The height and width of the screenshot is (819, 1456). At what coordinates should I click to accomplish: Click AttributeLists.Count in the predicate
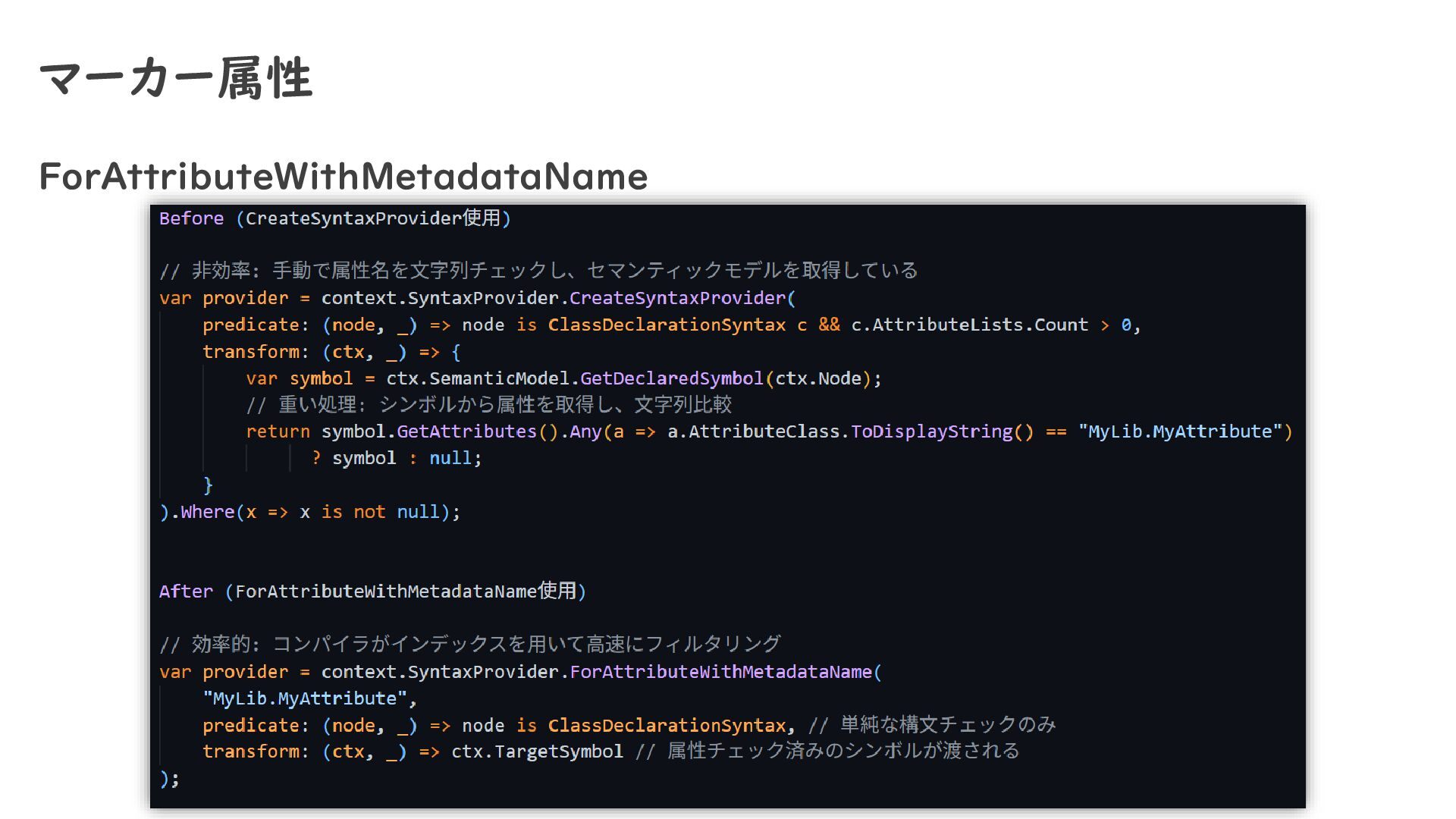pos(980,325)
